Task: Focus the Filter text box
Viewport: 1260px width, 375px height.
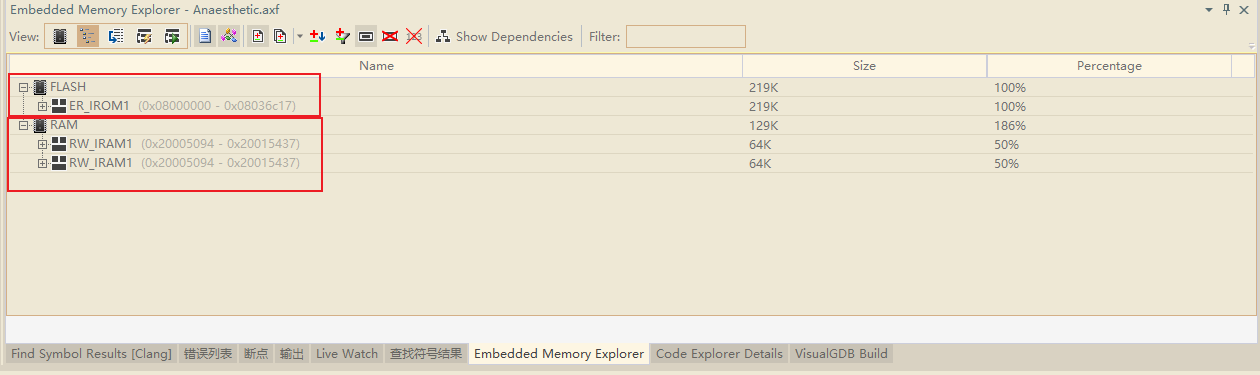Action: (x=686, y=37)
